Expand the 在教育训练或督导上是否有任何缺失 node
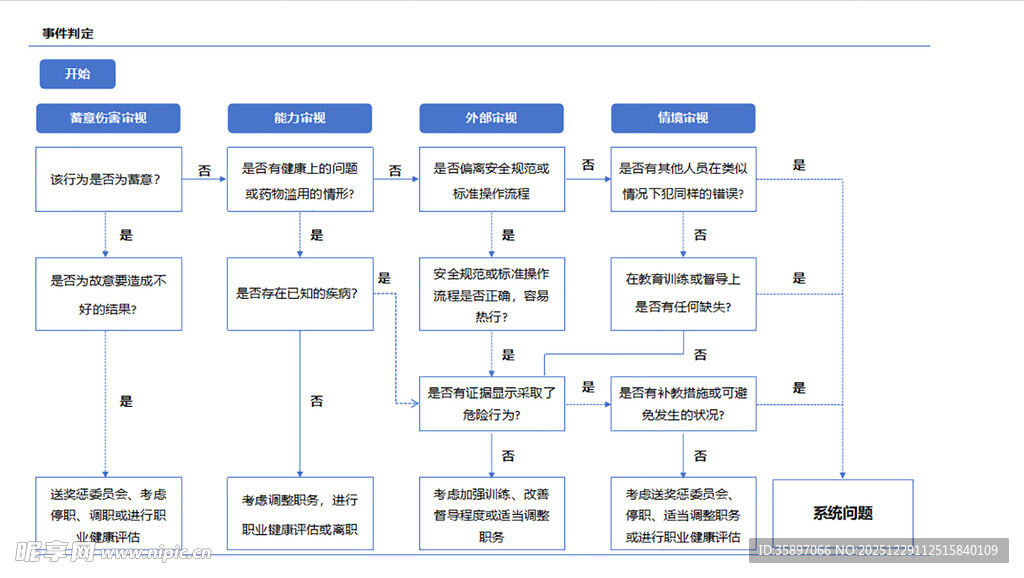The width and height of the screenshot is (1024, 578). (682, 293)
